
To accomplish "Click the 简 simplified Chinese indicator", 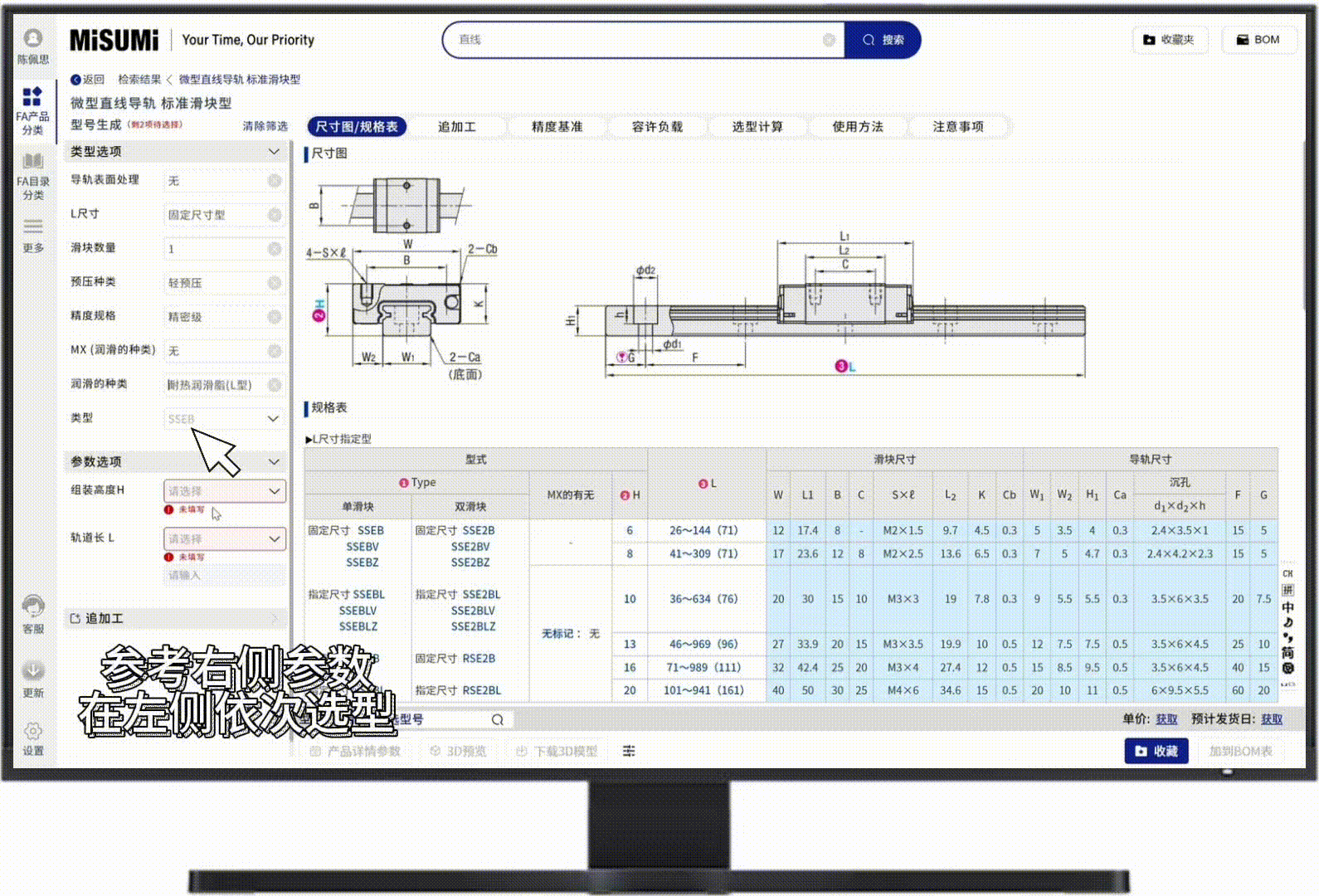I will point(1287,653).
